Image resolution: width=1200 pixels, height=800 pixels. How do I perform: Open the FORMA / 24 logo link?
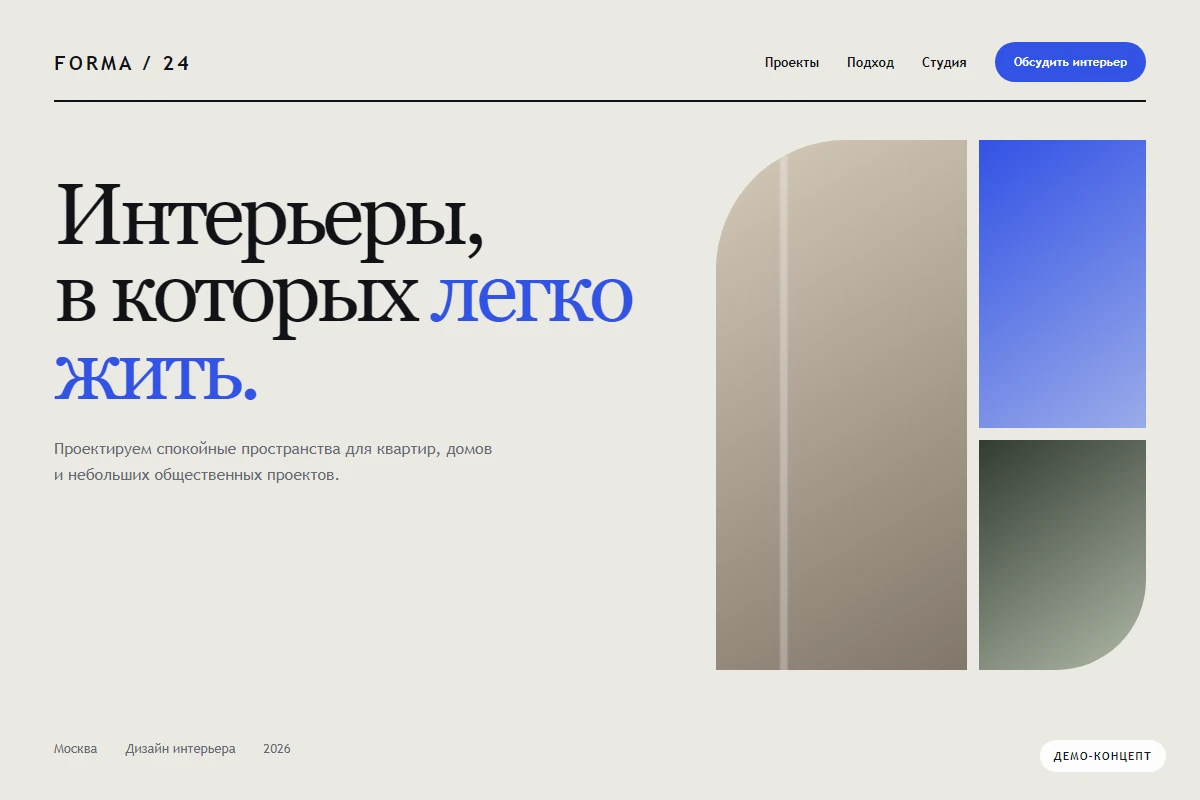122,63
